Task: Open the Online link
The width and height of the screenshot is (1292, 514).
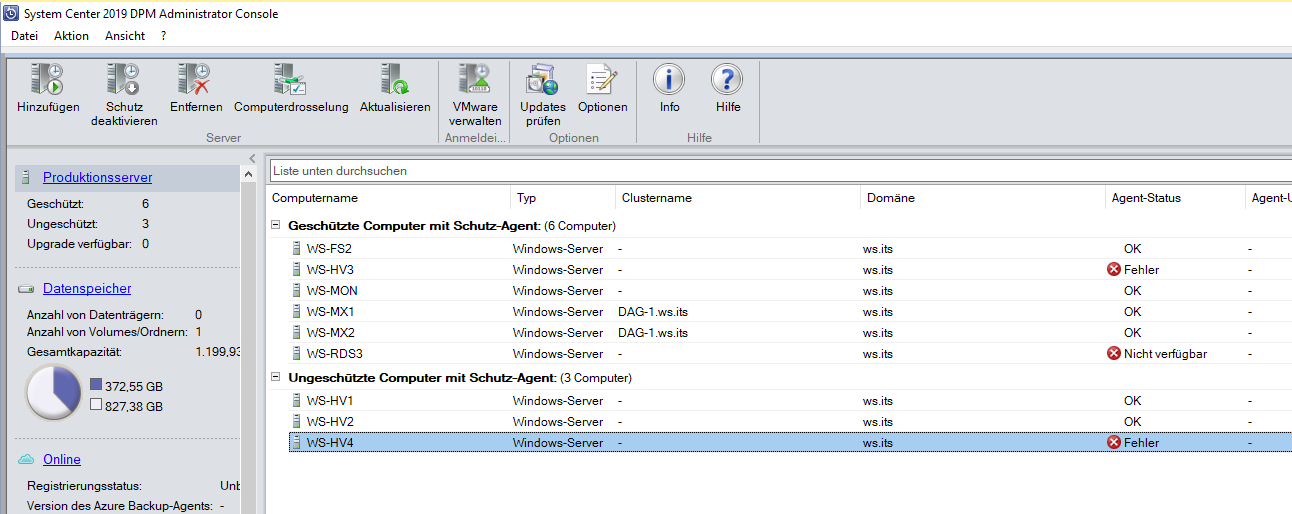Action: tap(62, 460)
